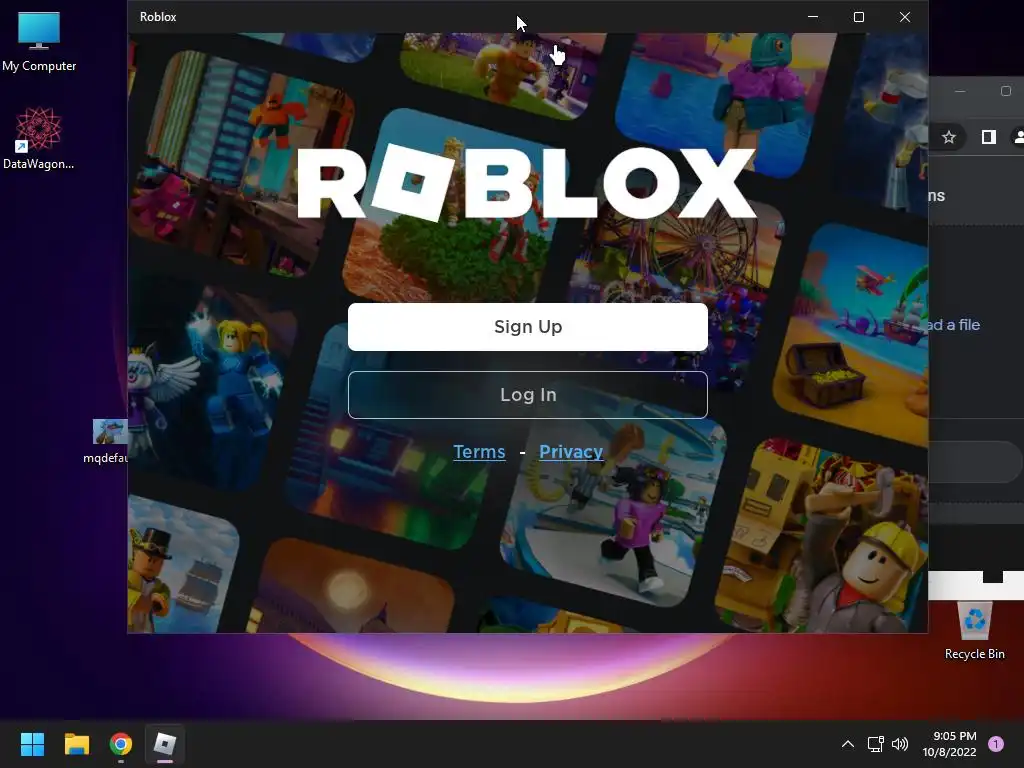Select the mqdefault image file on desktop
Viewport: 1024px width, 768px height.
[x=108, y=441]
